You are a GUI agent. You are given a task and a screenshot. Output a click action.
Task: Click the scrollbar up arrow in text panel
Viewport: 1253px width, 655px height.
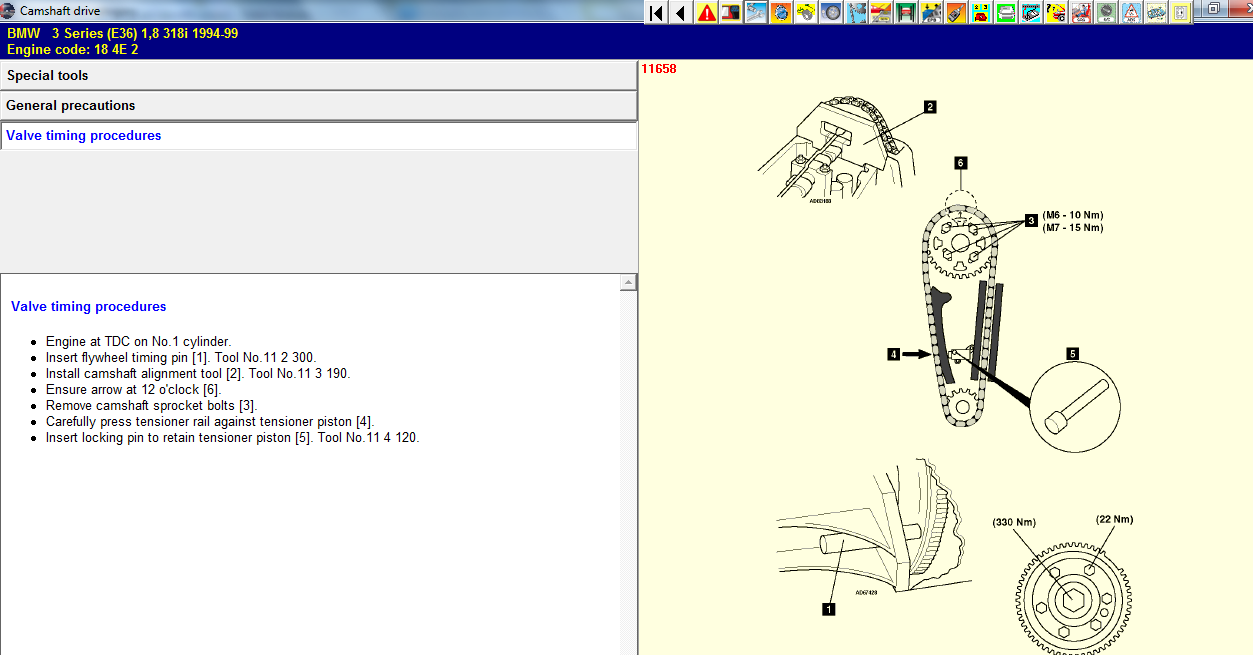[x=628, y=283]
